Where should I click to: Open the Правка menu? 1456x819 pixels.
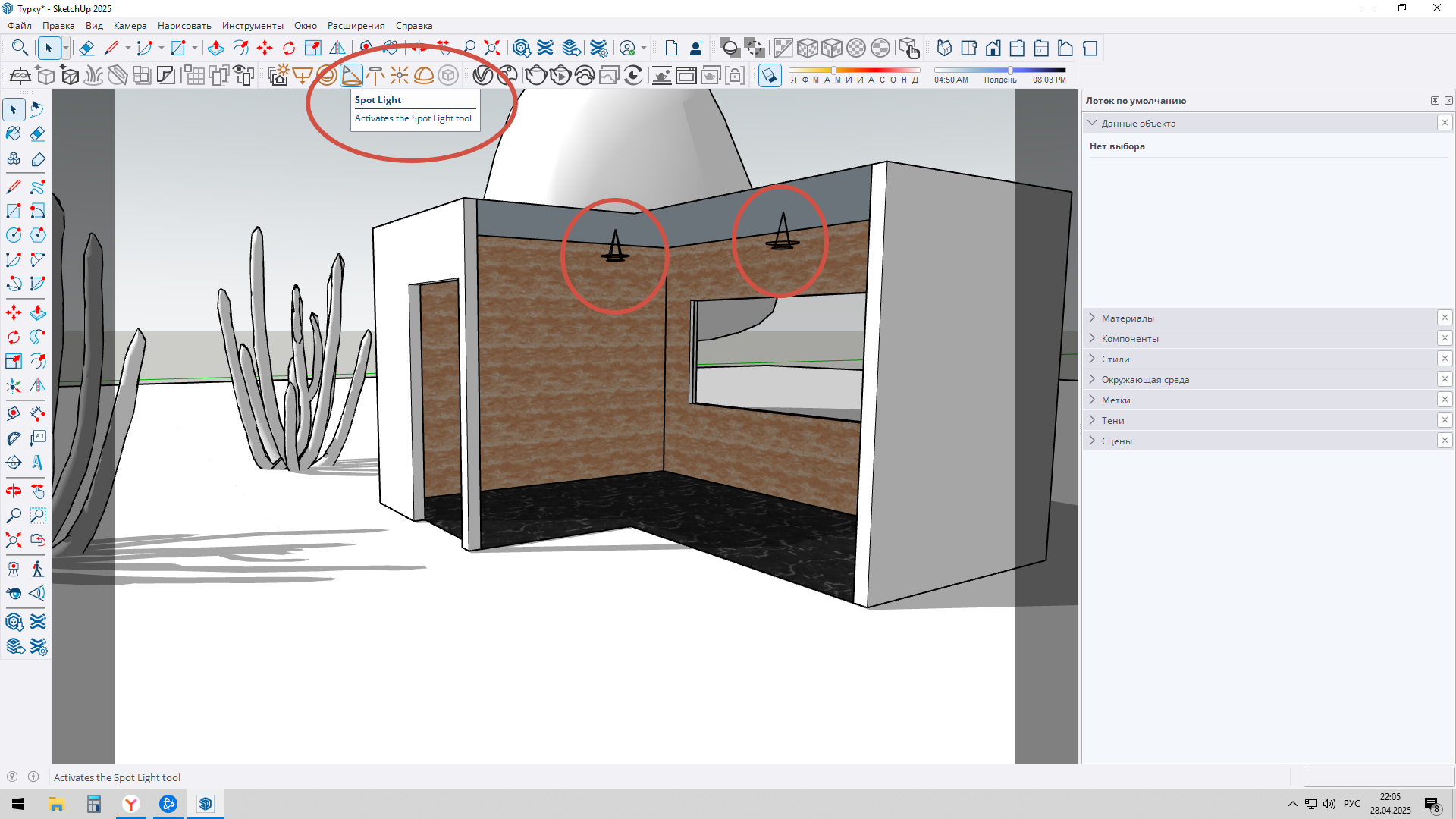click(x=58, y=26)
